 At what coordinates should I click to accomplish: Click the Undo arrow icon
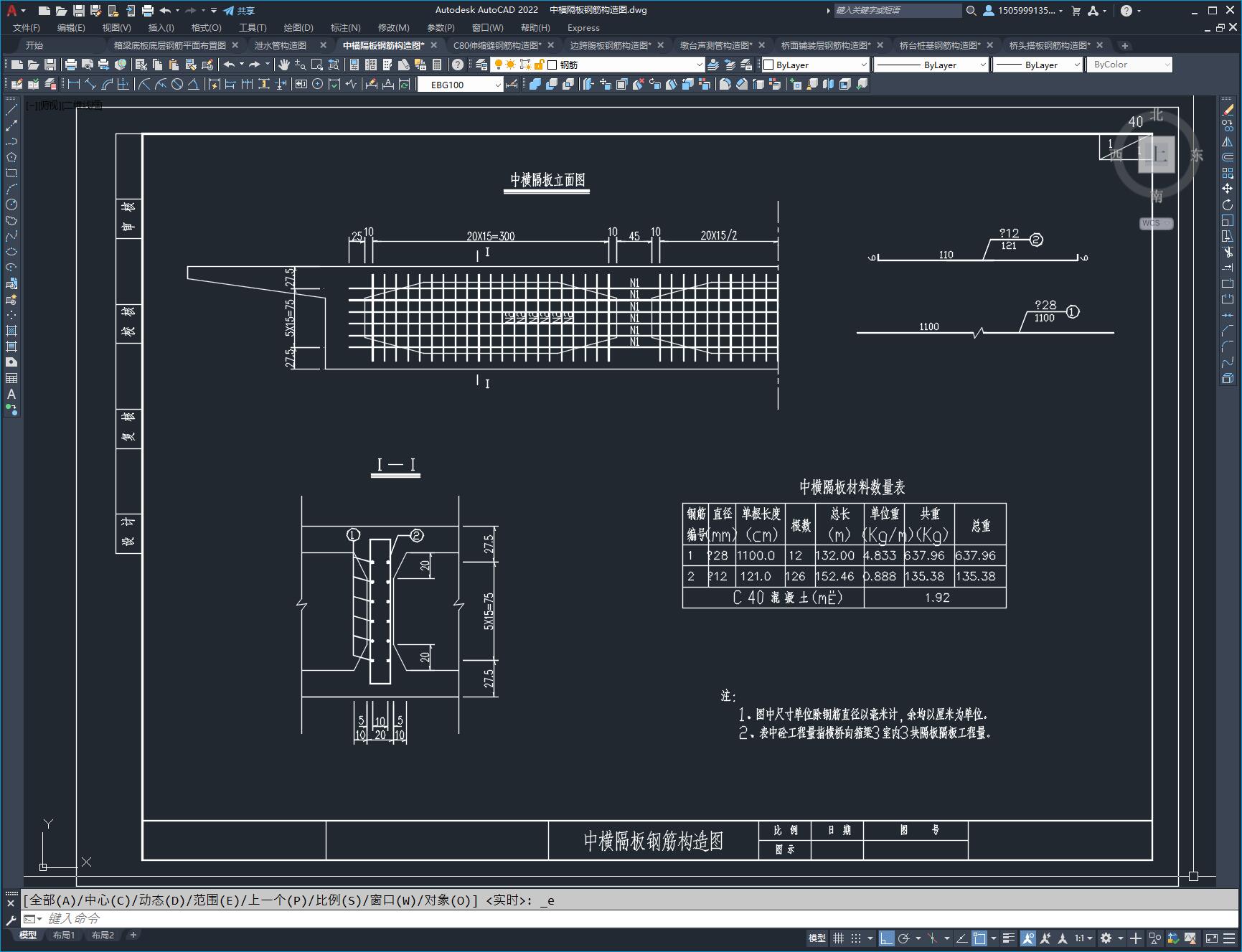(229, 65)
